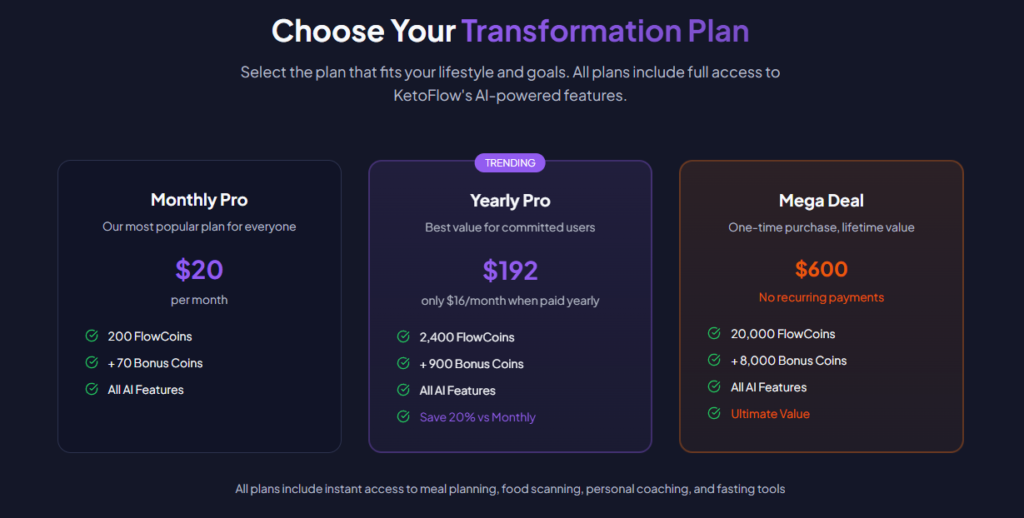Screen dimensions: 1024x518
Task: Choose the Yearly Pro plan heading
Action: (510, 201)
